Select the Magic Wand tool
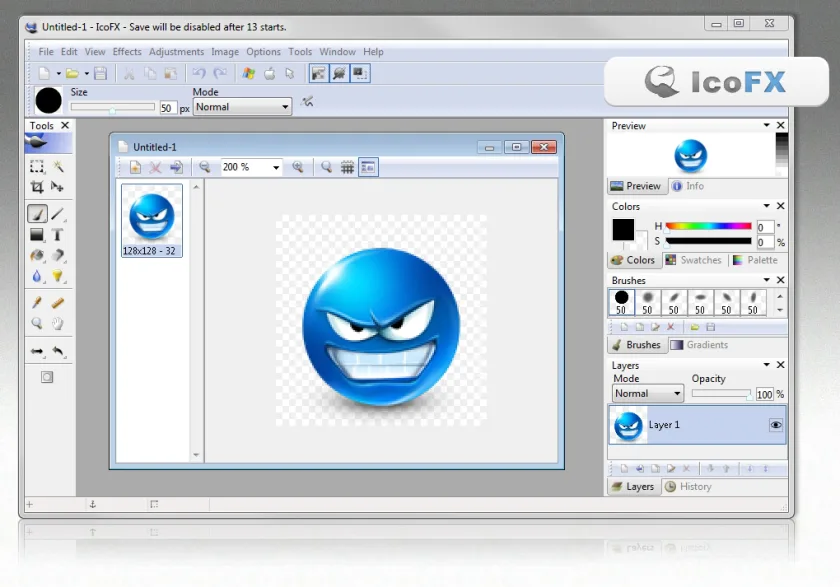Image resolution: width=840 pixels, height=587 pixels. [58, 166]
